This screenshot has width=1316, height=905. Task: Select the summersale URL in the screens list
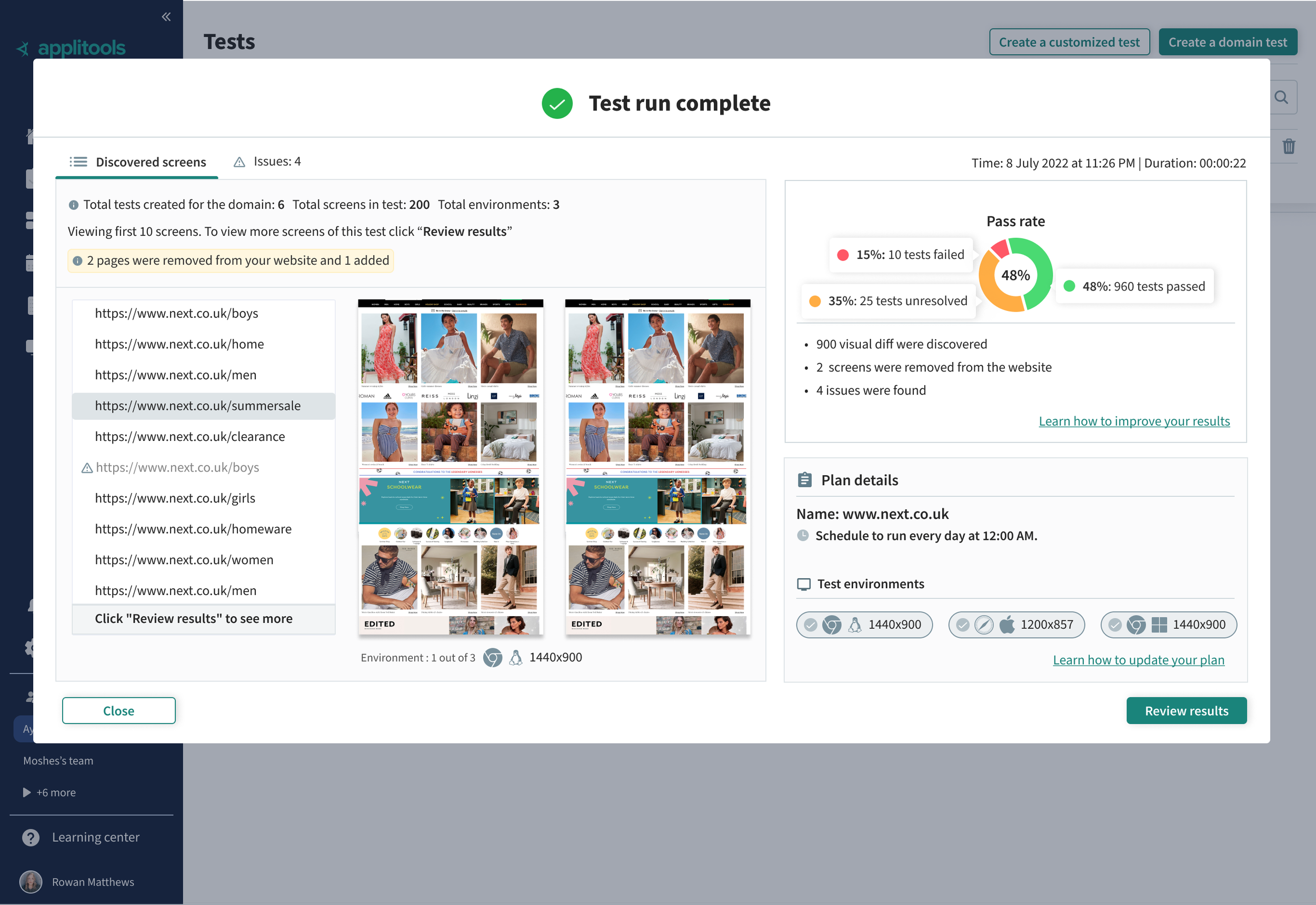(204, 406)
